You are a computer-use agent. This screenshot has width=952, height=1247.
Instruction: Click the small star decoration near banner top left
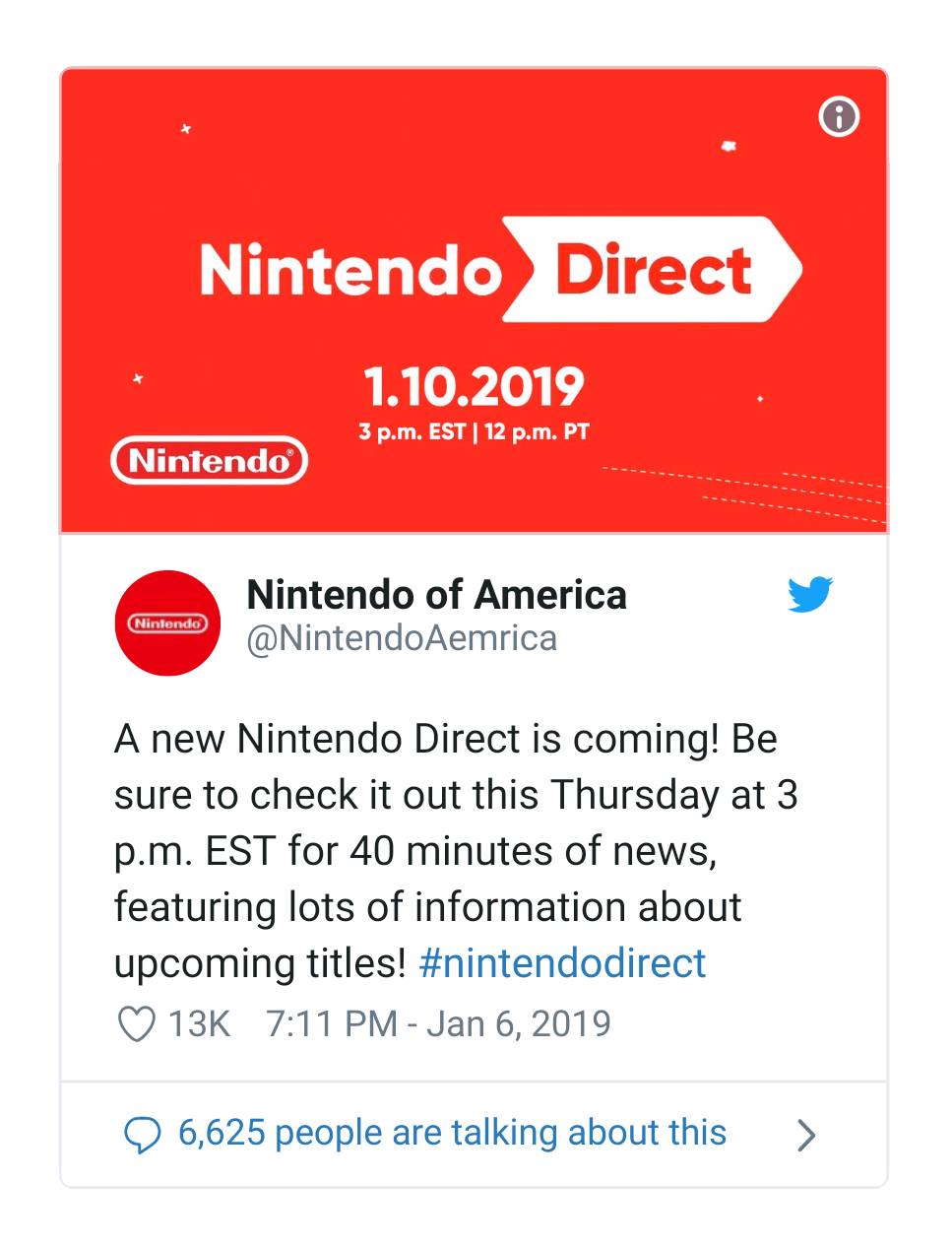click(x=185, y=129)
